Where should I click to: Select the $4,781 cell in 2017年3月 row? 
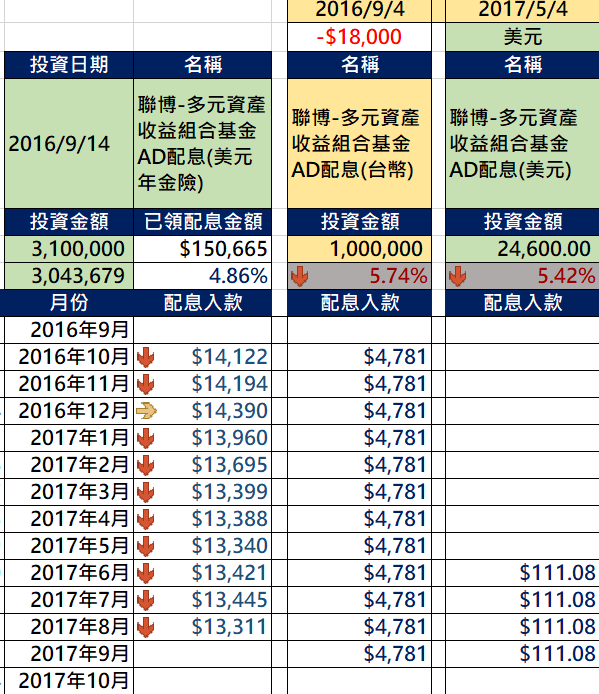click(x=359, y=492)
